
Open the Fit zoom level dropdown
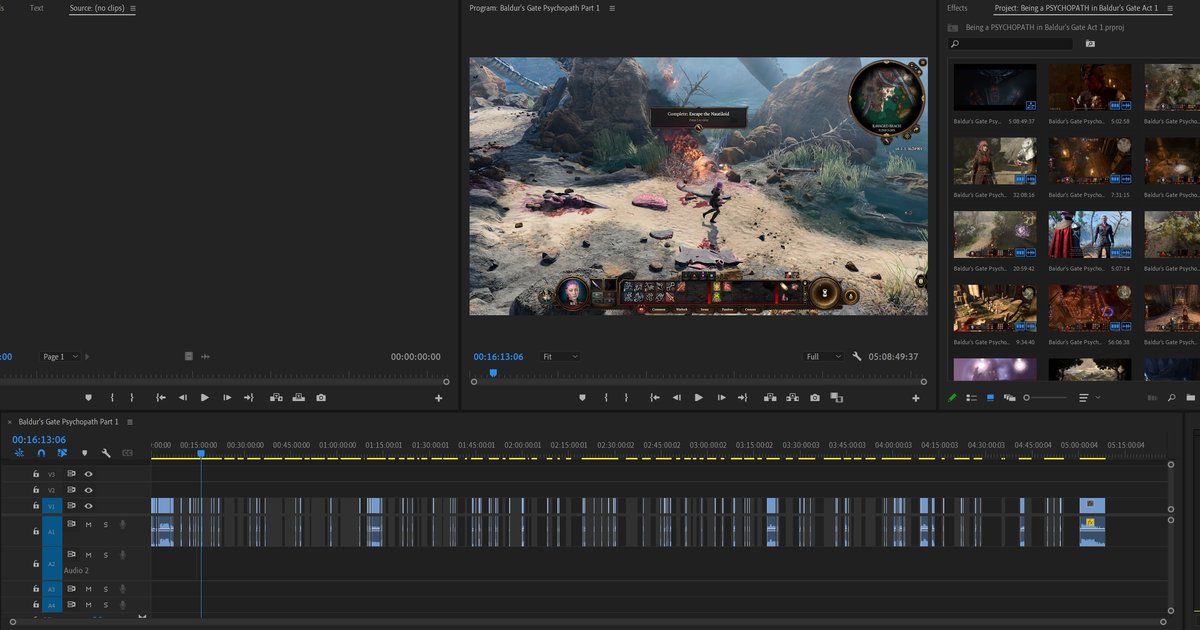coord(560,356)
